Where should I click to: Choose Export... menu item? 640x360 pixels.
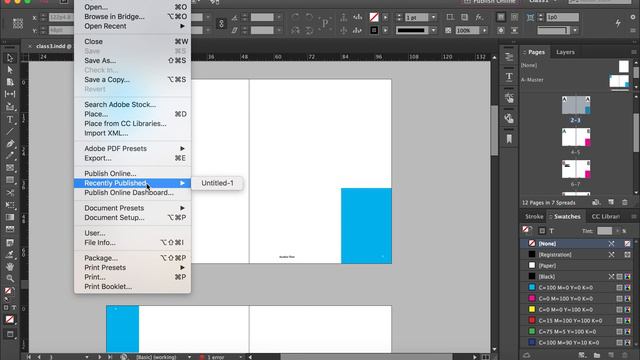coord(132,158)
